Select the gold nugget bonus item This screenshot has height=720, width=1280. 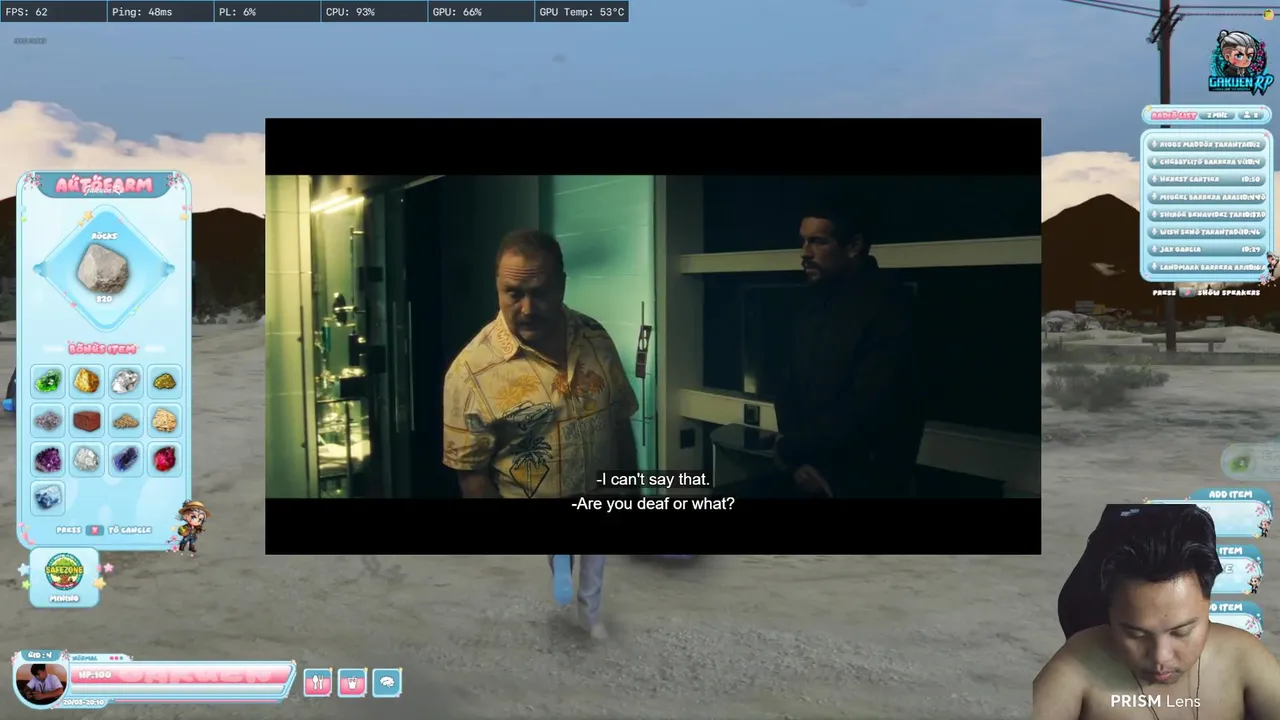87,381
